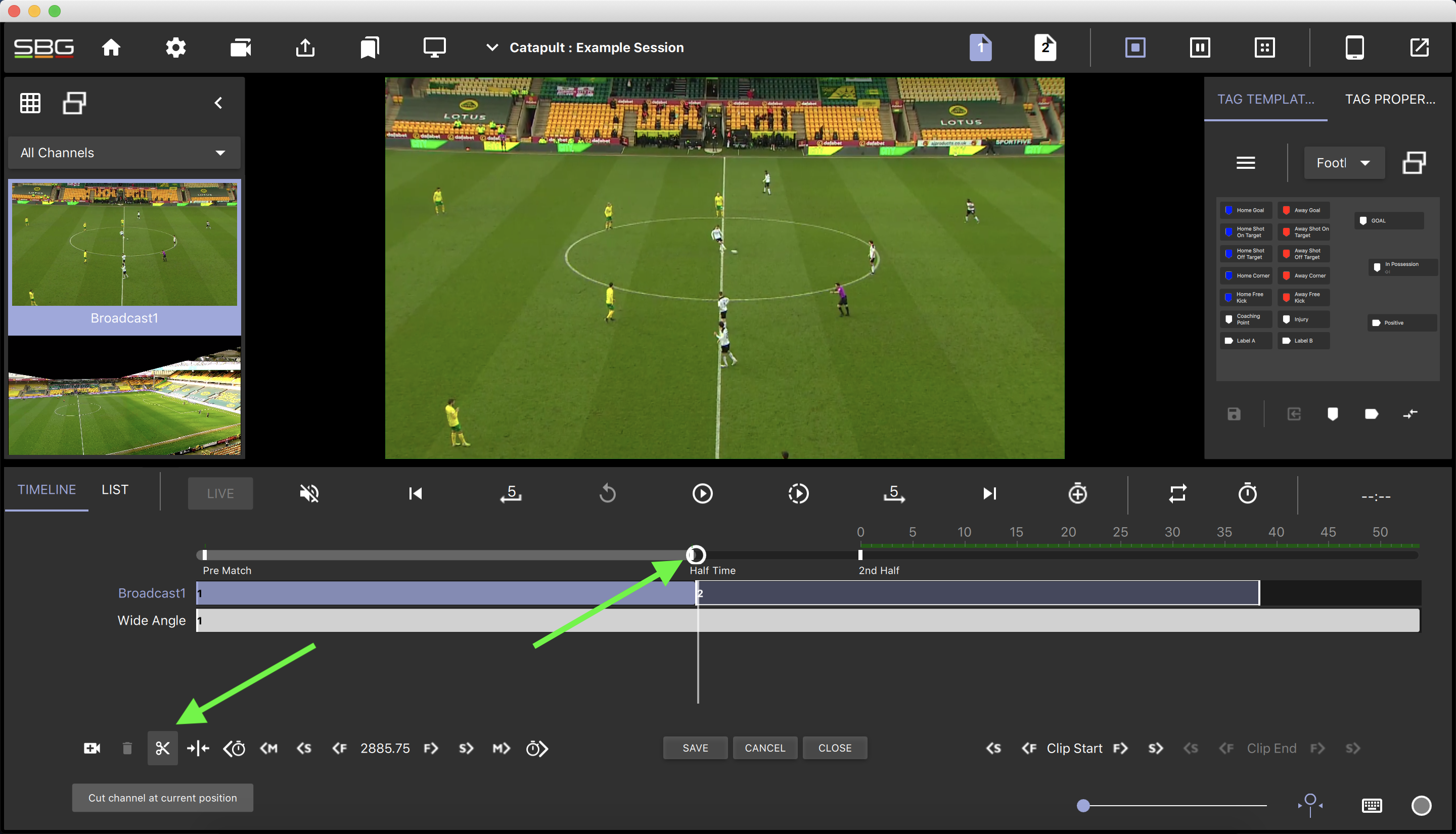The height and width of the screenshot is (834, 1456).
Task: Switch to the Tag Properties tab
Action: [1390, 99]
